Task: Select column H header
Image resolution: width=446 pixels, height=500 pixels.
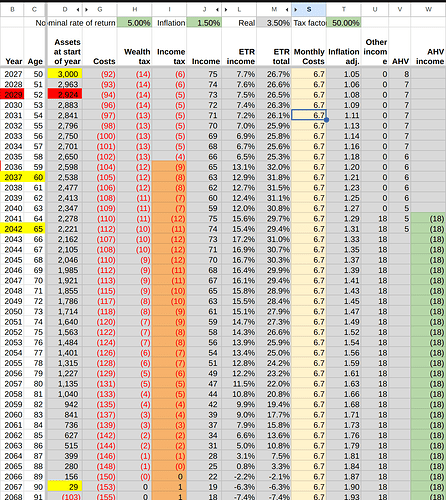Action: pyautogui.click(x=135, y=10)
